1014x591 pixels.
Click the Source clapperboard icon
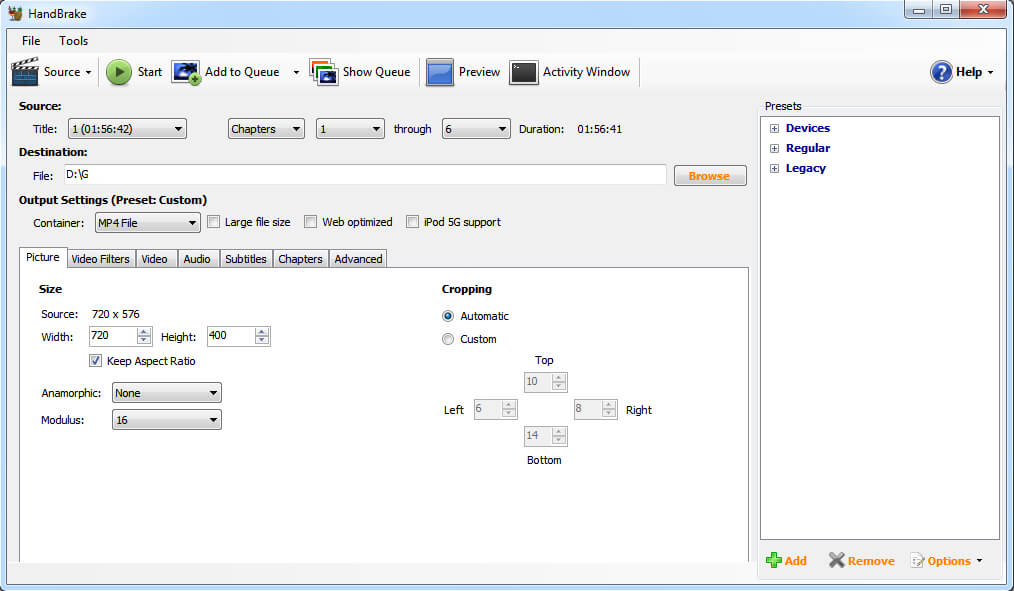click(x=25, y=72)
